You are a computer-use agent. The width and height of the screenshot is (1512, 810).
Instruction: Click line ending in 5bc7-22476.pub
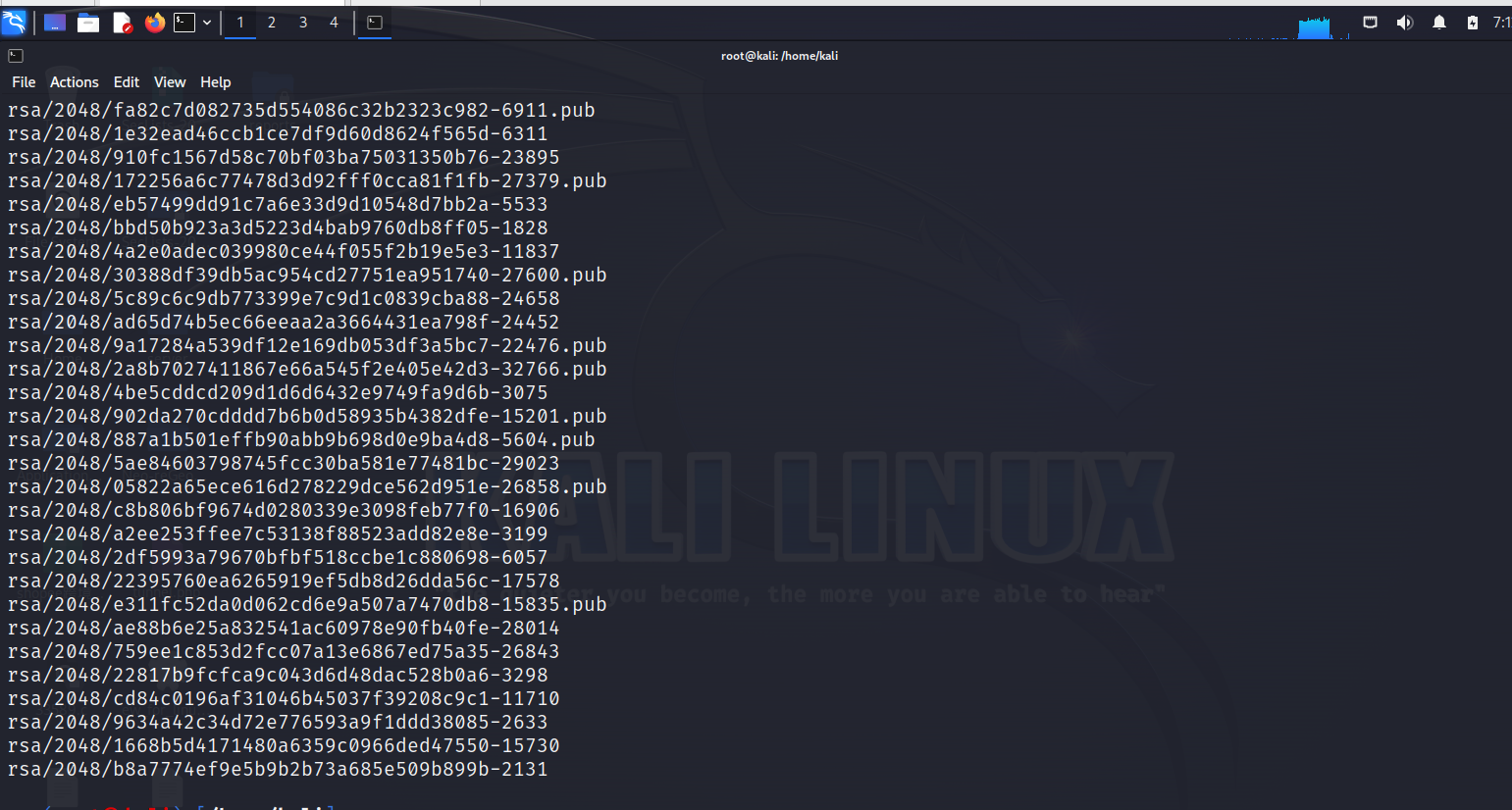pyautogui.click(x=307, y=345)
